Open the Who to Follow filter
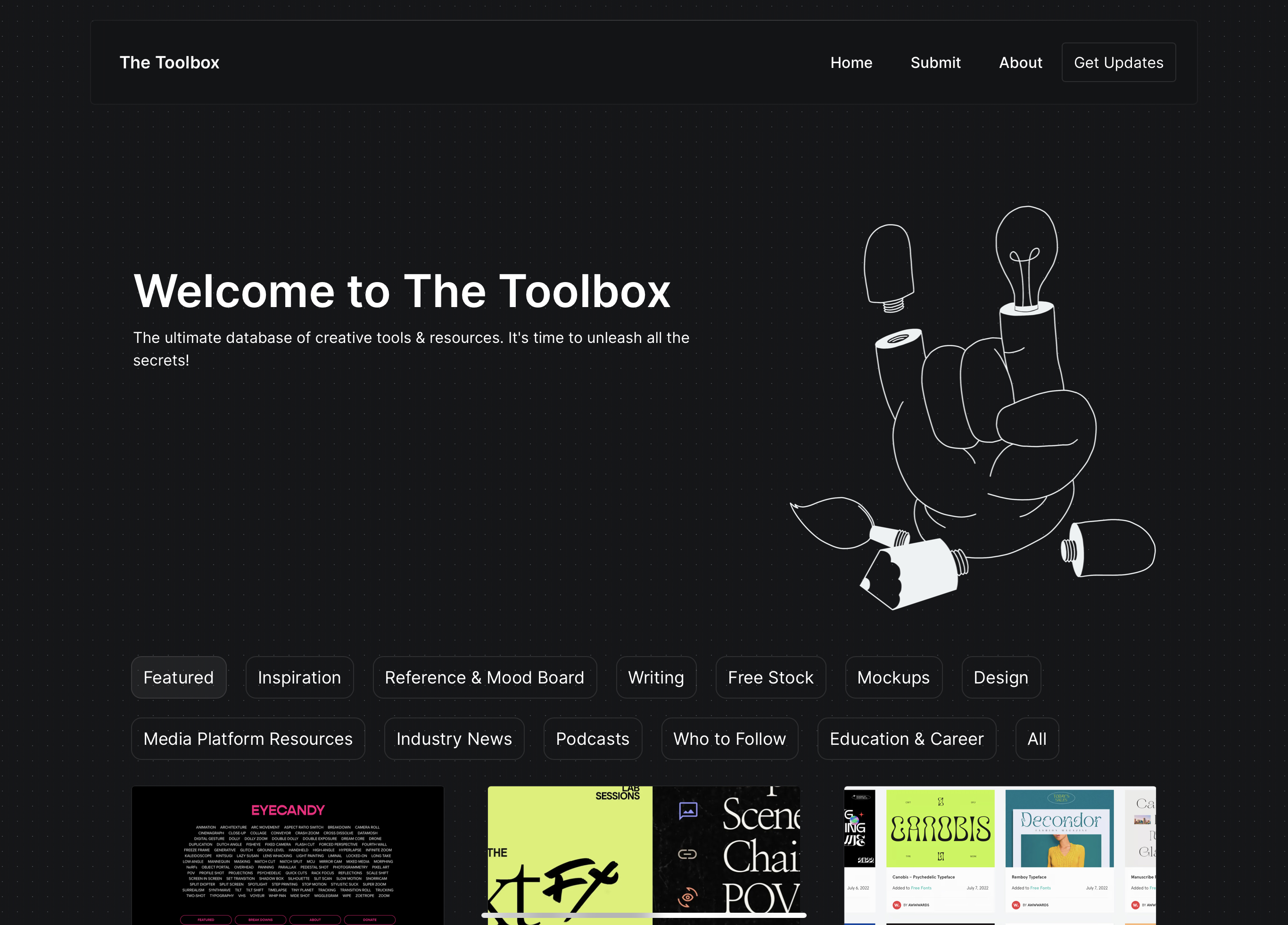Screen dimensions: 1288x925 [729, 739]
